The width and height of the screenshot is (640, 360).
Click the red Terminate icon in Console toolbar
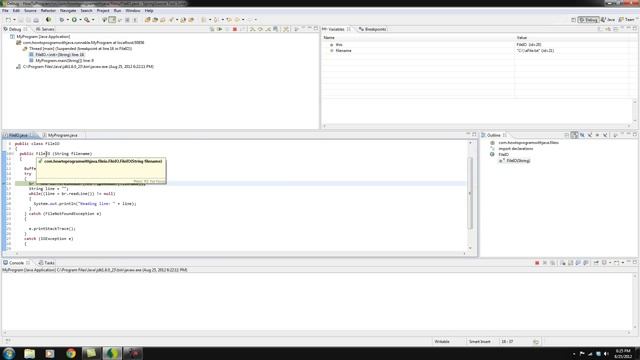click(x=537, y=263)
